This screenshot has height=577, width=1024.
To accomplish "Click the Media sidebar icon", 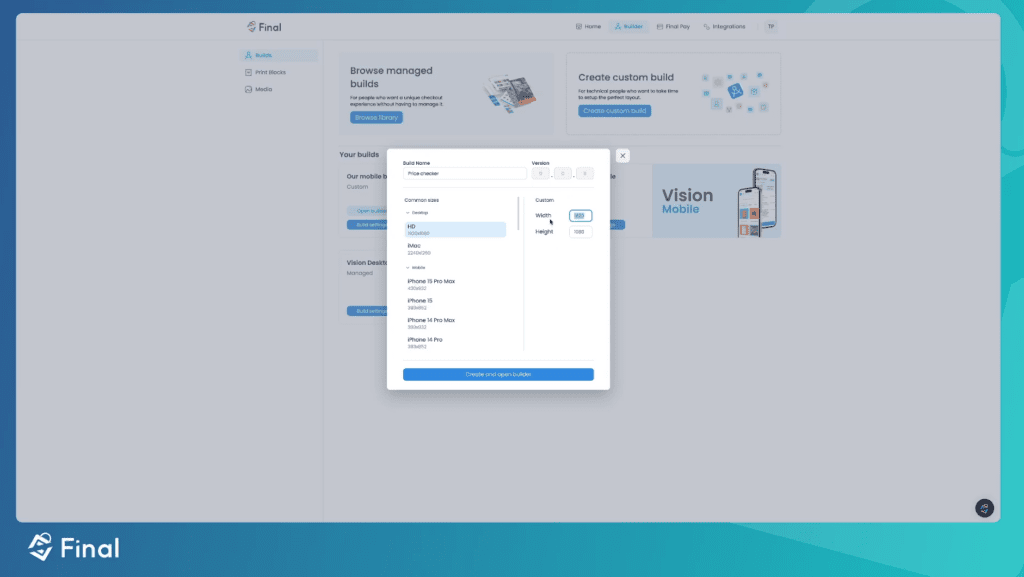I will coord(248,89).
